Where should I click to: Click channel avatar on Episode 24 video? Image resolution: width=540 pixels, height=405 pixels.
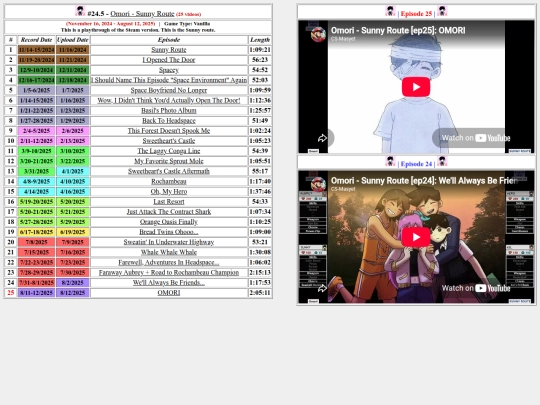tap(318, 184)
